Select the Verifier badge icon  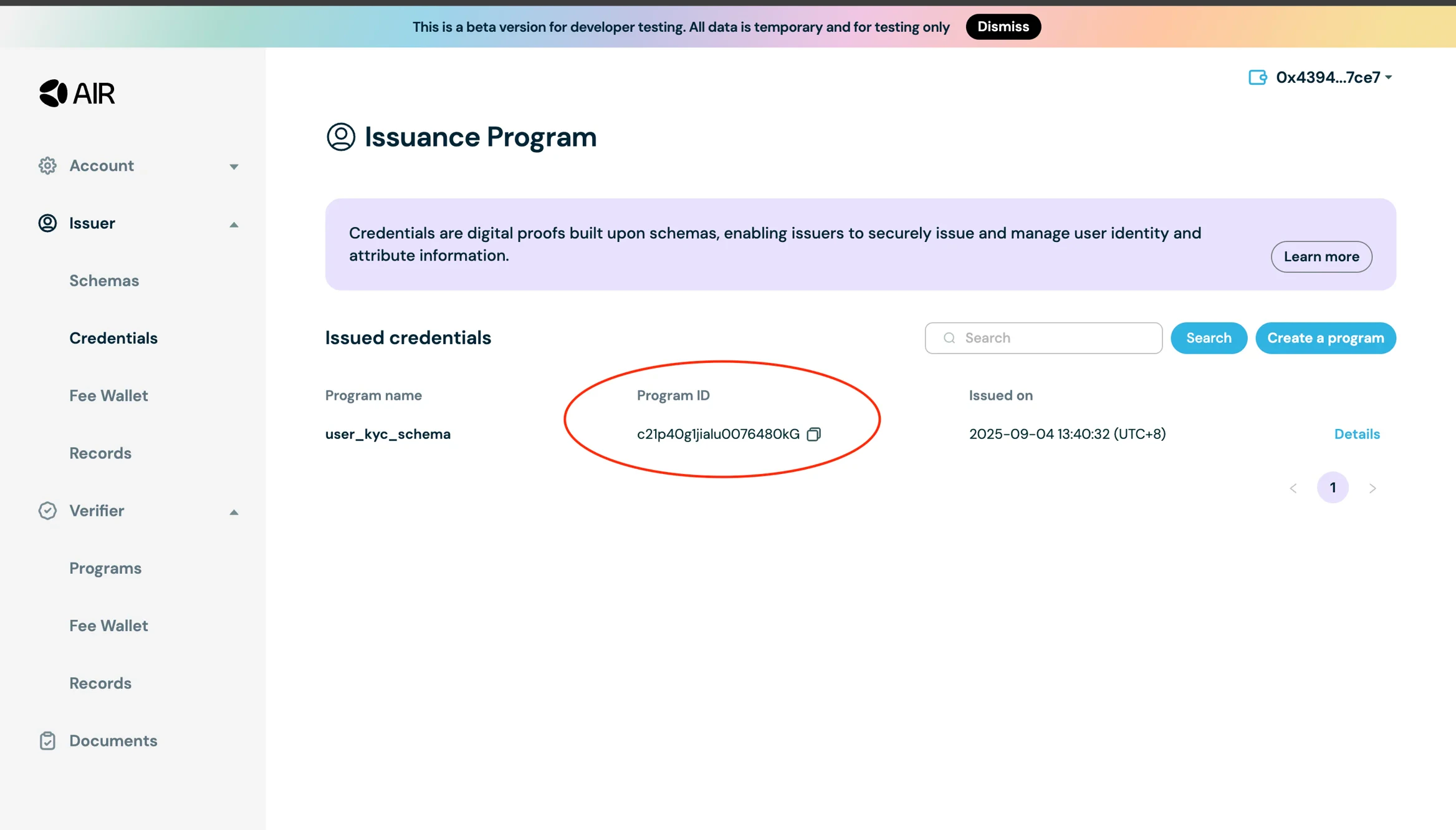click(47, 511)
